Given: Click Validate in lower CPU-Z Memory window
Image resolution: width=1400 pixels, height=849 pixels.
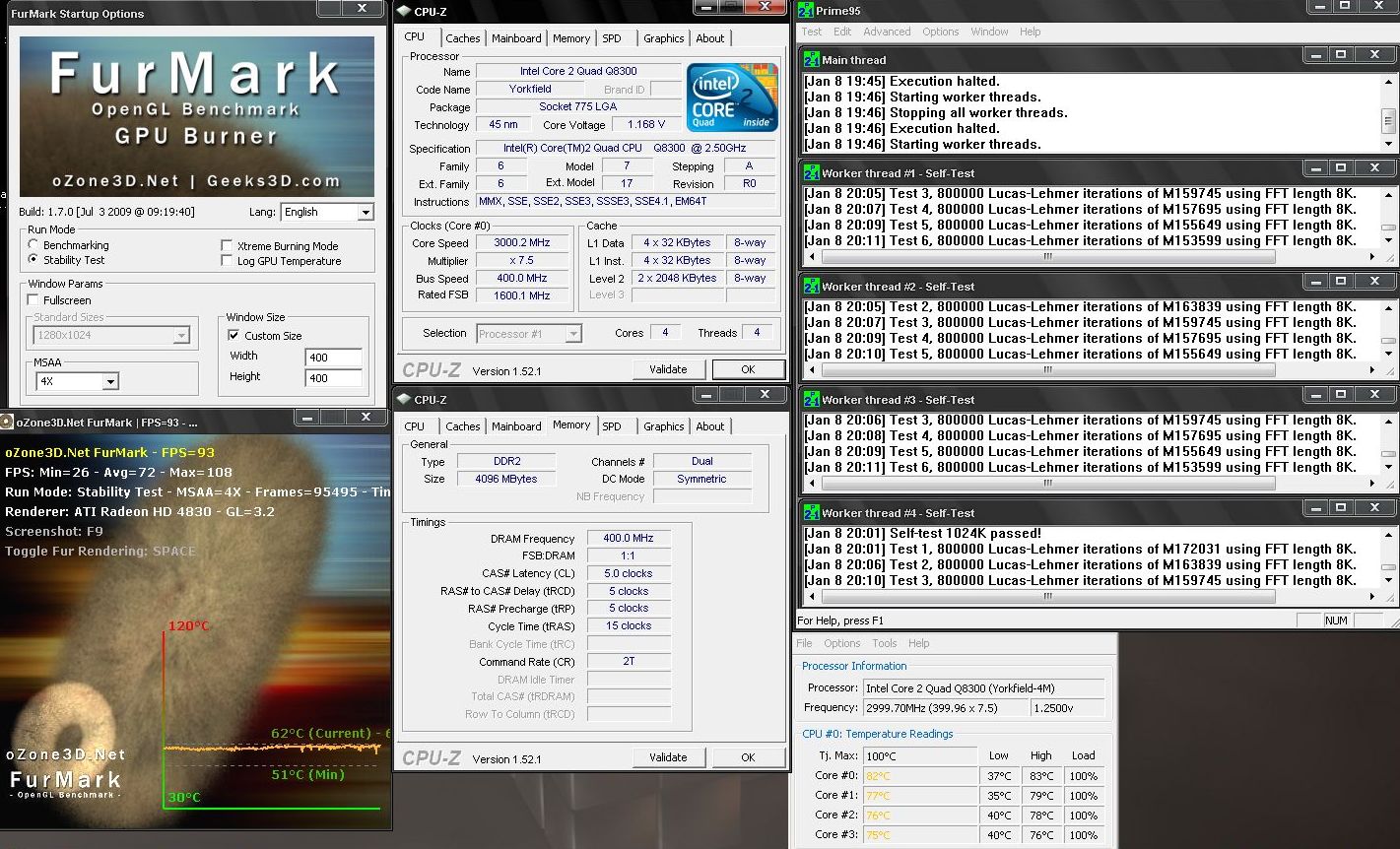Looking at the screenshot, I should [x=668, y=757].
